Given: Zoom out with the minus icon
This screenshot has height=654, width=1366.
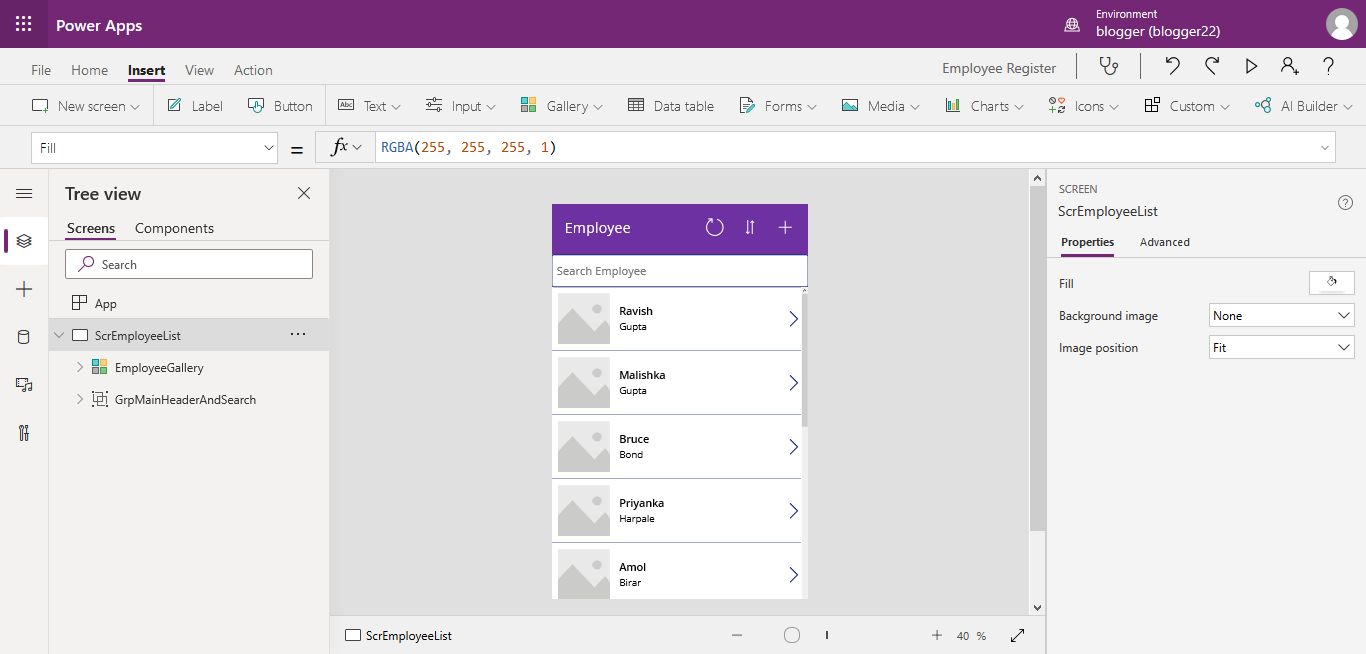Looking at the screenshot, I should 737,635.
